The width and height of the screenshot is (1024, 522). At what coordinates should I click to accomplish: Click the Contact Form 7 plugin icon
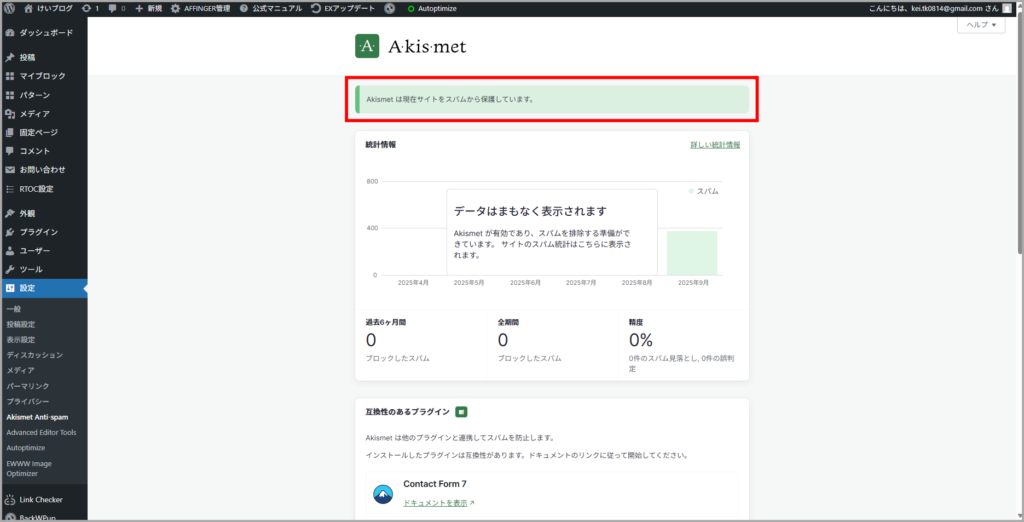coord(383,493)
